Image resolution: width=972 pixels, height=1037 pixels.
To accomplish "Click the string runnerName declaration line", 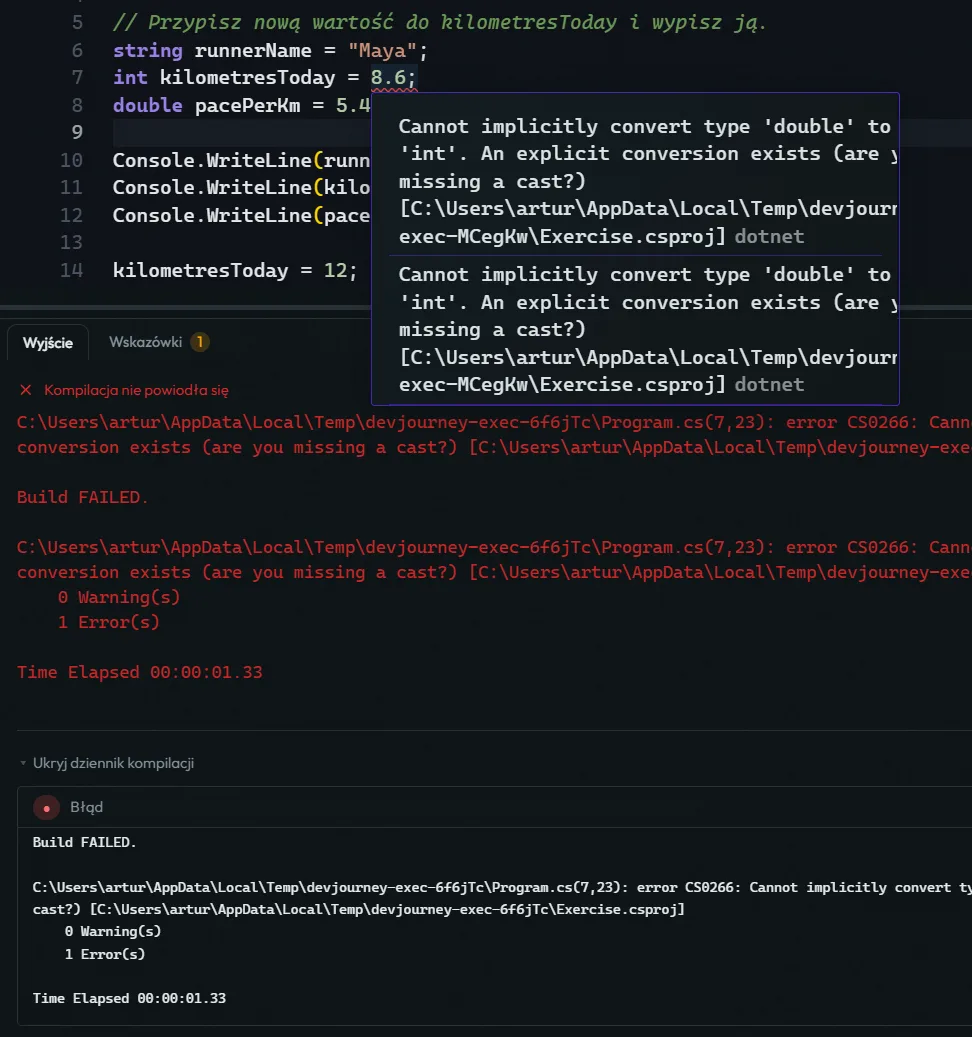I will [270, 50].
